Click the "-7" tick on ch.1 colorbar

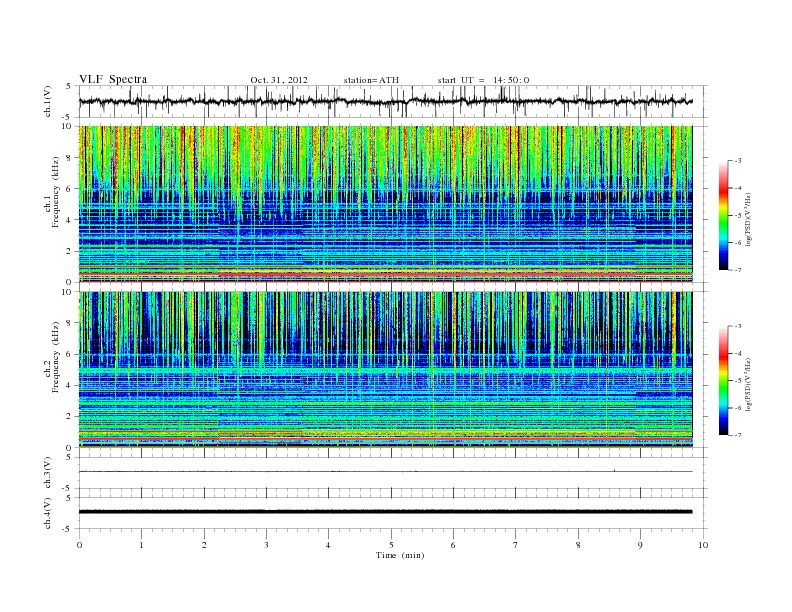[x=738, y=270]
